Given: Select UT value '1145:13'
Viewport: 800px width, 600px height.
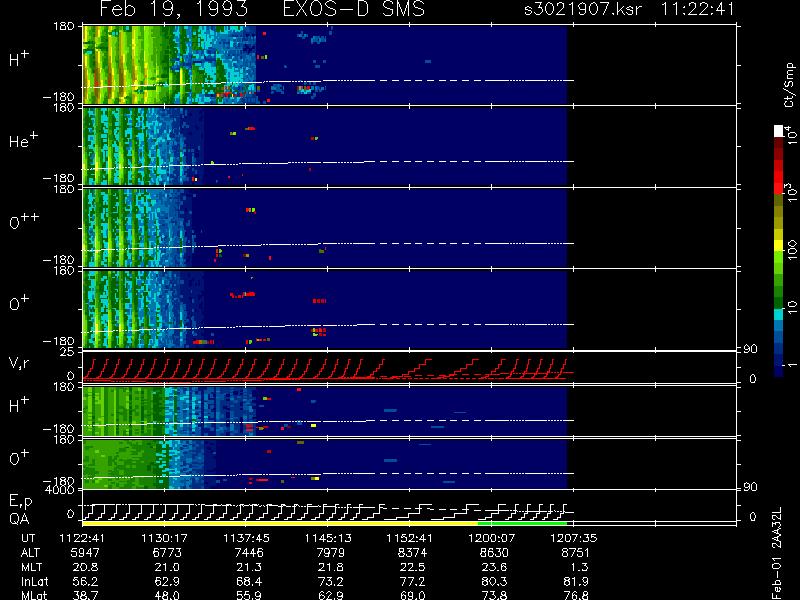Looking at the screenshot, I should tap(328, 538).
